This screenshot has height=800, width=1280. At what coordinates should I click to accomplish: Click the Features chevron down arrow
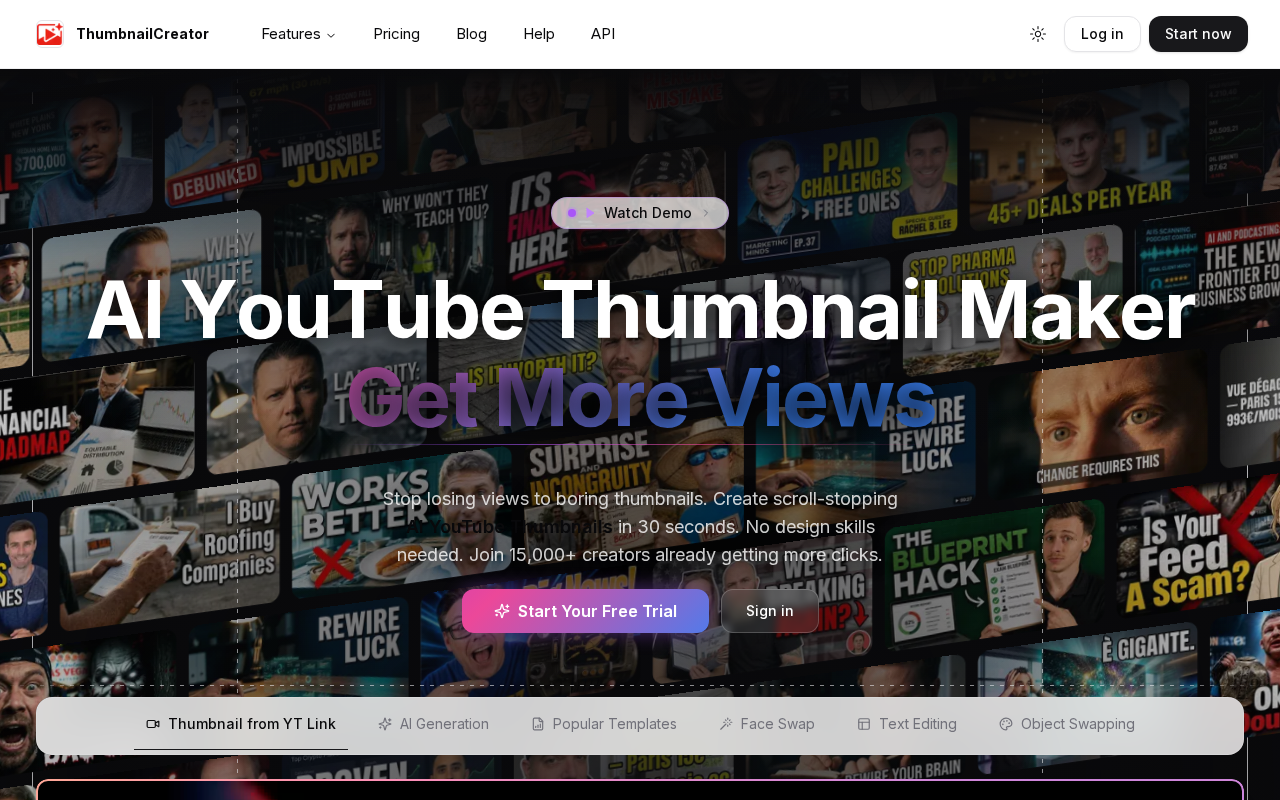point(331,35)
